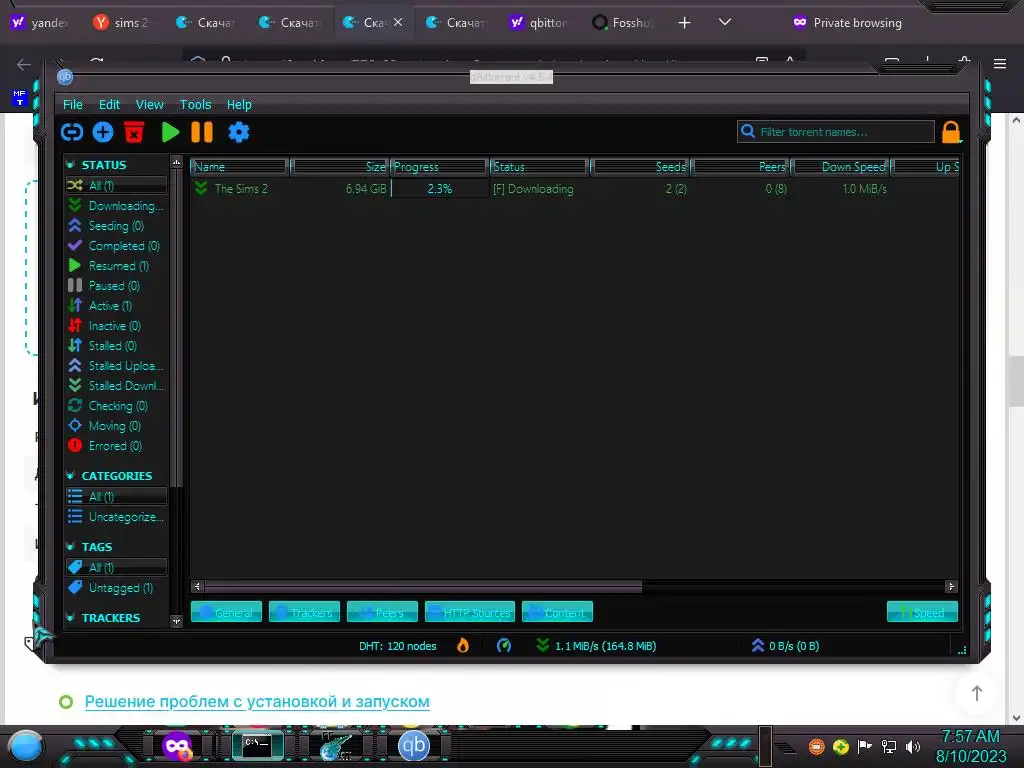The height and width of the screenshot is (768, 1024).
Task: Open the Trackers tab
Action: (x=304, y=612)
